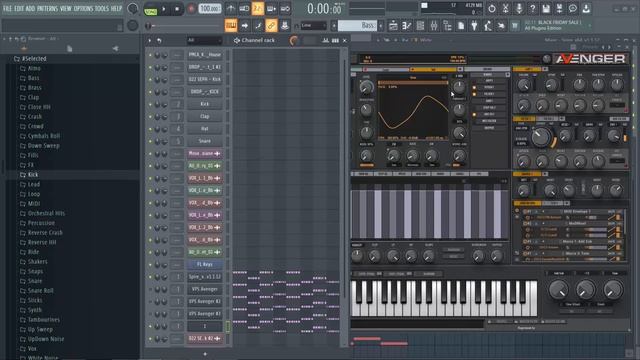Screen dimensions: 640x360
Task: Open the FILE menu
Action: 7,8
